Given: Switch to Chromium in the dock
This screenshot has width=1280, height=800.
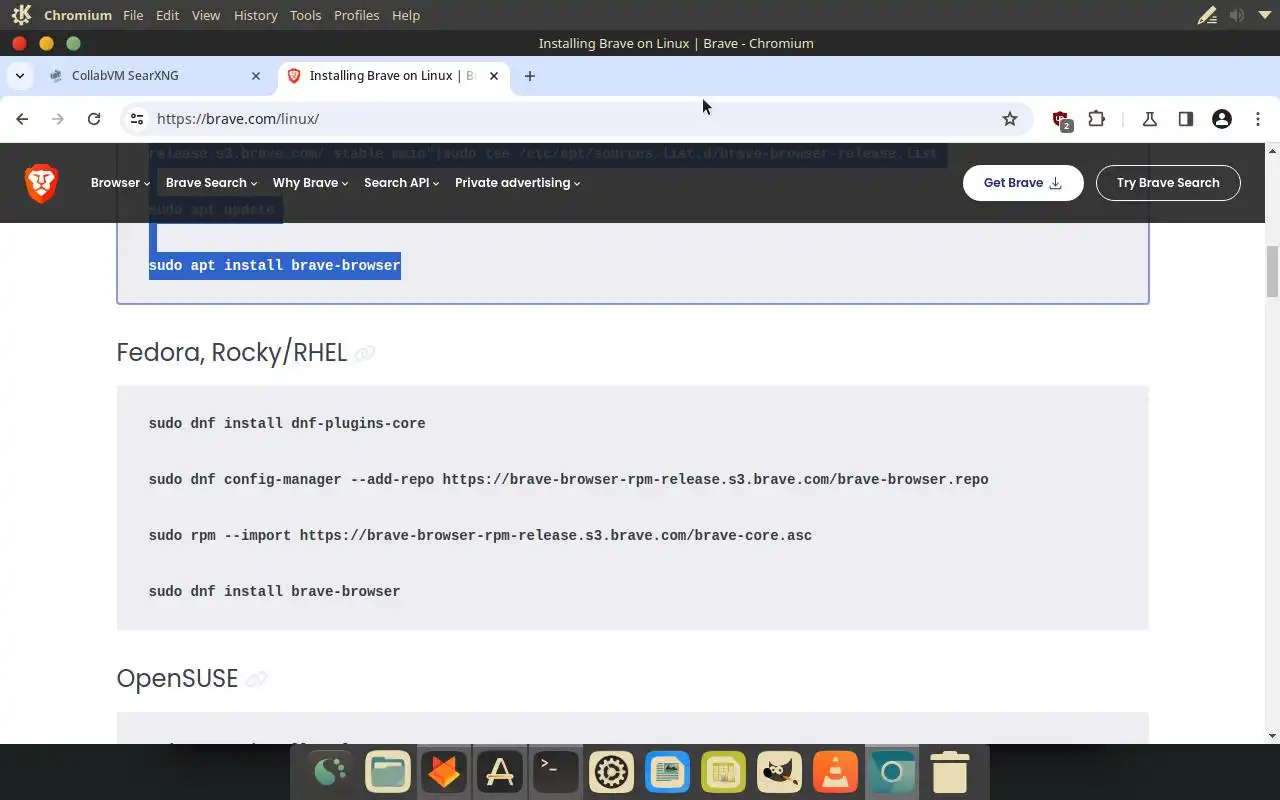Looking at the screenshot, I should coord(891,772).
